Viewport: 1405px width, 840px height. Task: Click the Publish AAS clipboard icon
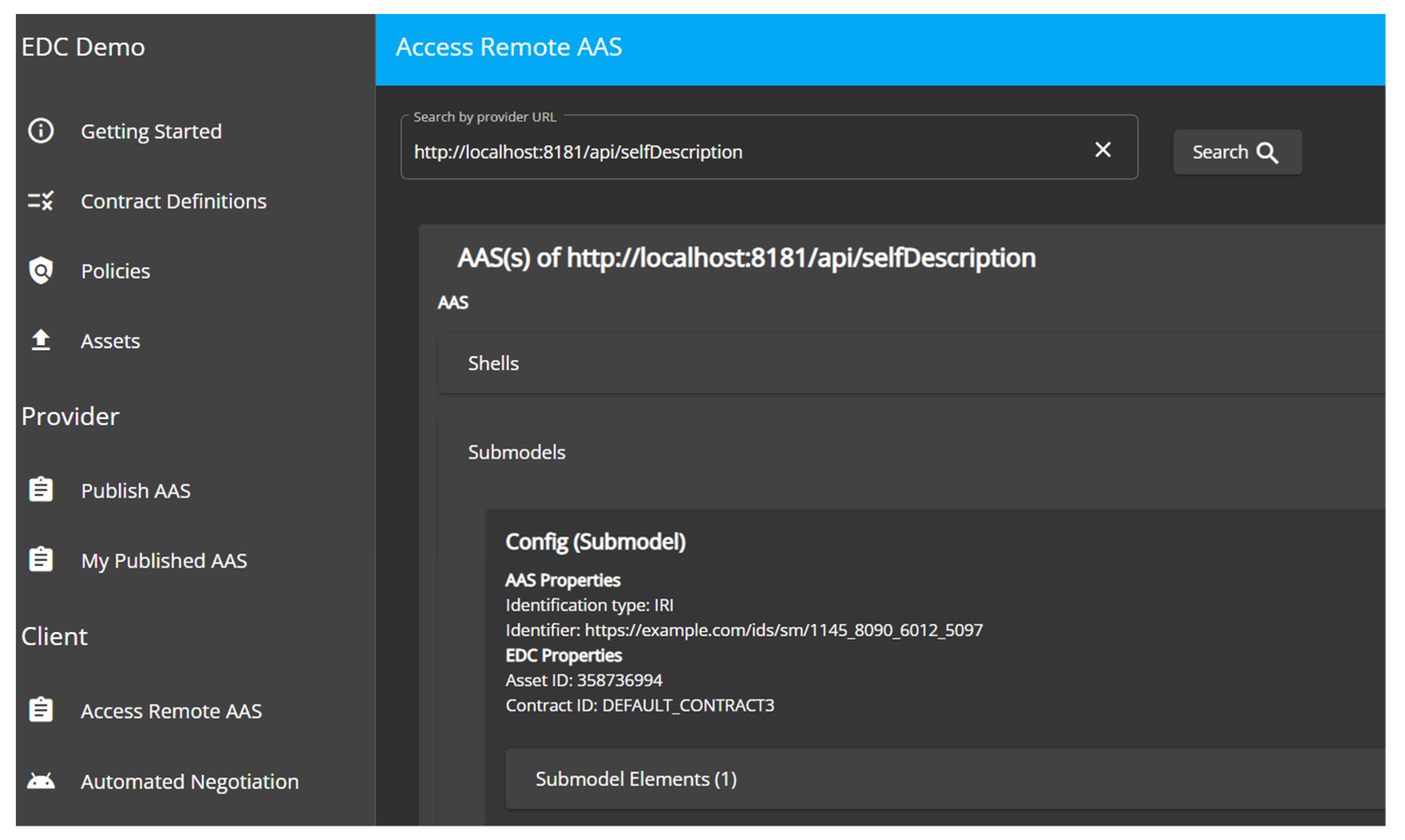click(41, 490)
